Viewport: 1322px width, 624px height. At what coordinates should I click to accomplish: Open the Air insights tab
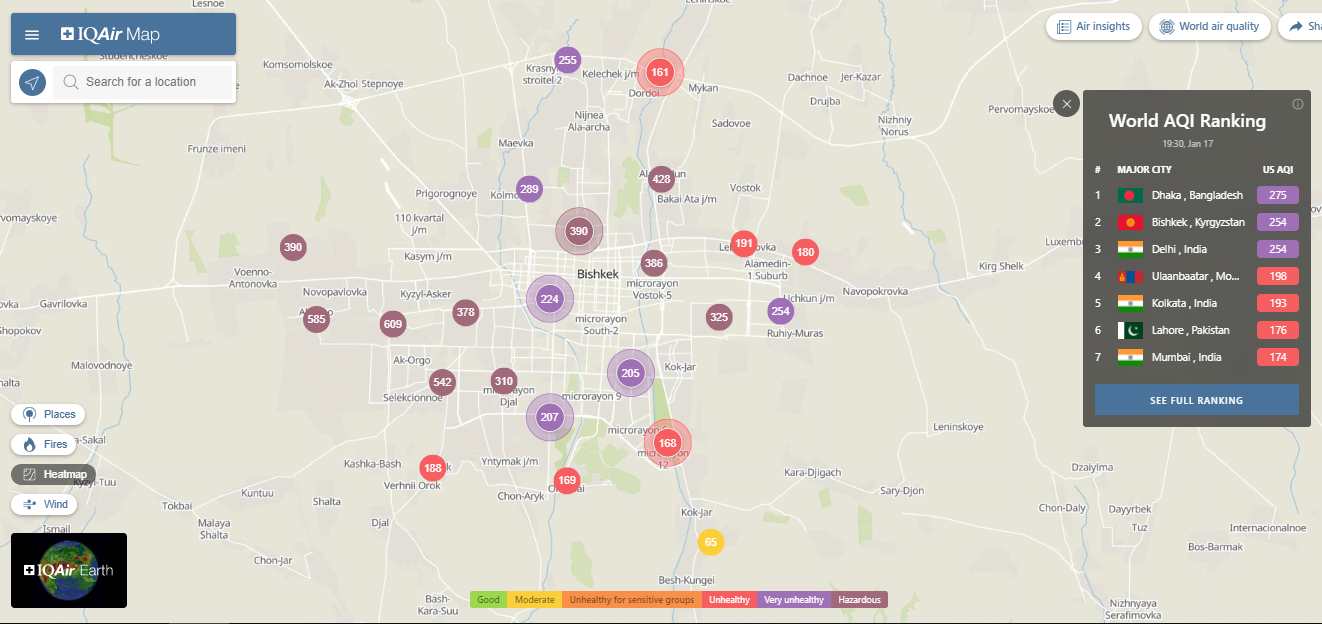click(x=1093, y=27)
